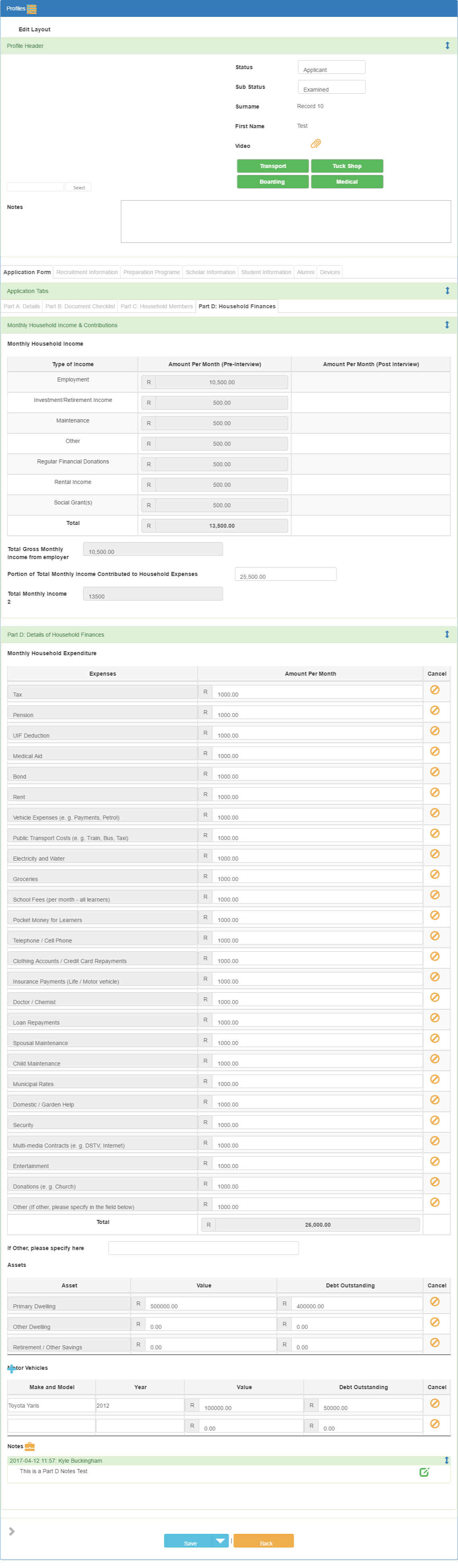This screenshot has width=458, height=1568.
Task: Cancel the Primary Dwelling asset row
Action: pyautogui.click(x=434, y=1302)
